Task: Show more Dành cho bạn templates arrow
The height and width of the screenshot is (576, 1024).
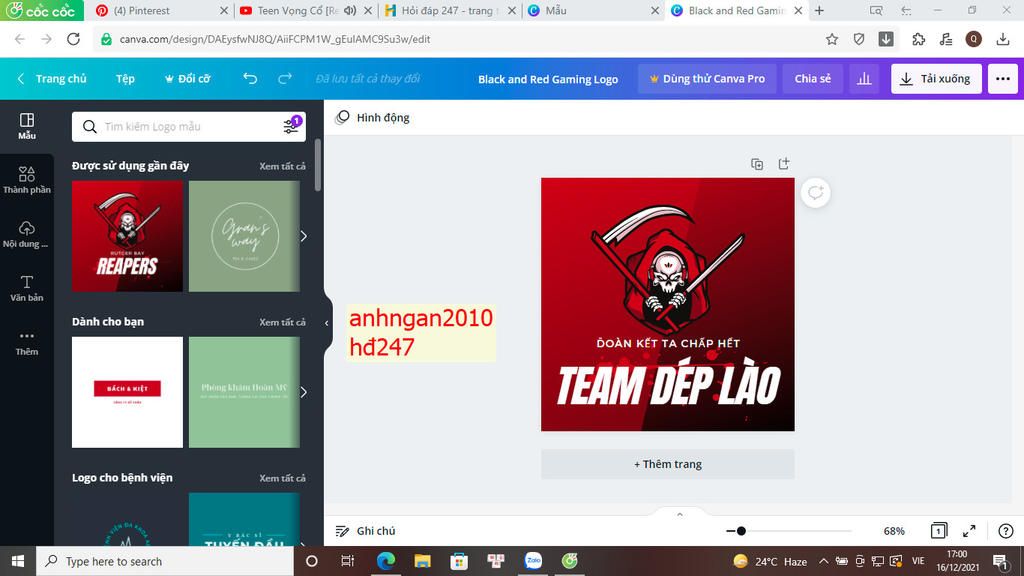Action: [304, 392]
